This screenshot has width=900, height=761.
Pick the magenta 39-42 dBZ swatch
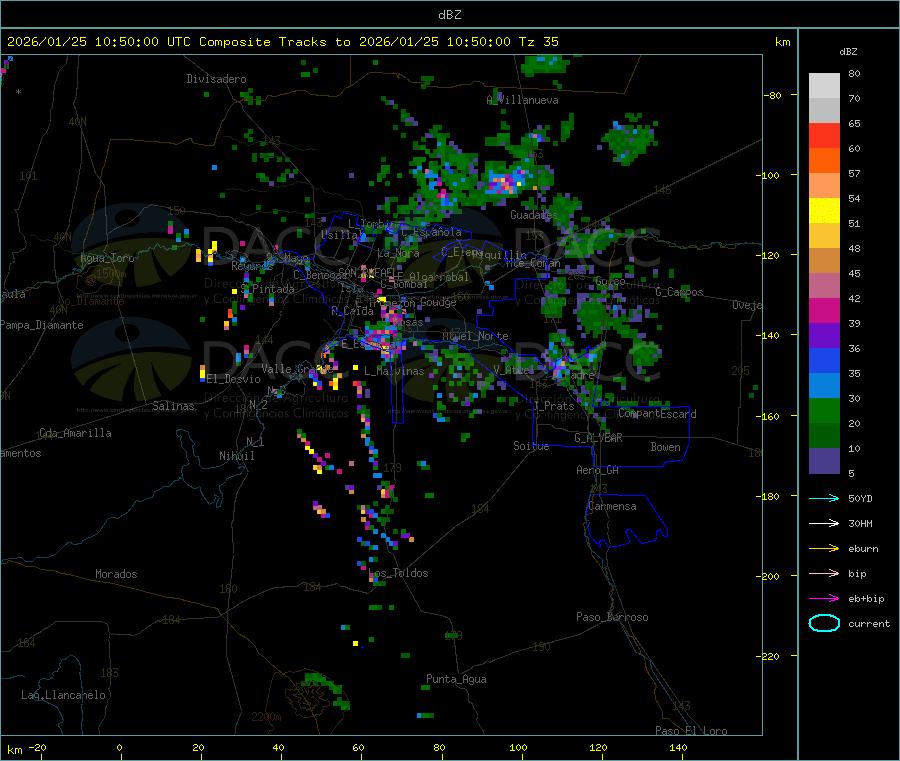point(824,310)
